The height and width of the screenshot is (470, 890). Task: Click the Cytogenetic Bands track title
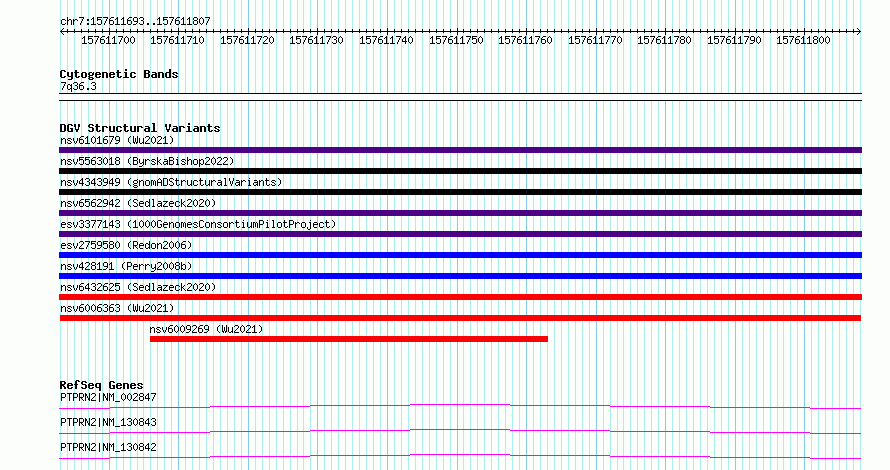click(119, 74)
